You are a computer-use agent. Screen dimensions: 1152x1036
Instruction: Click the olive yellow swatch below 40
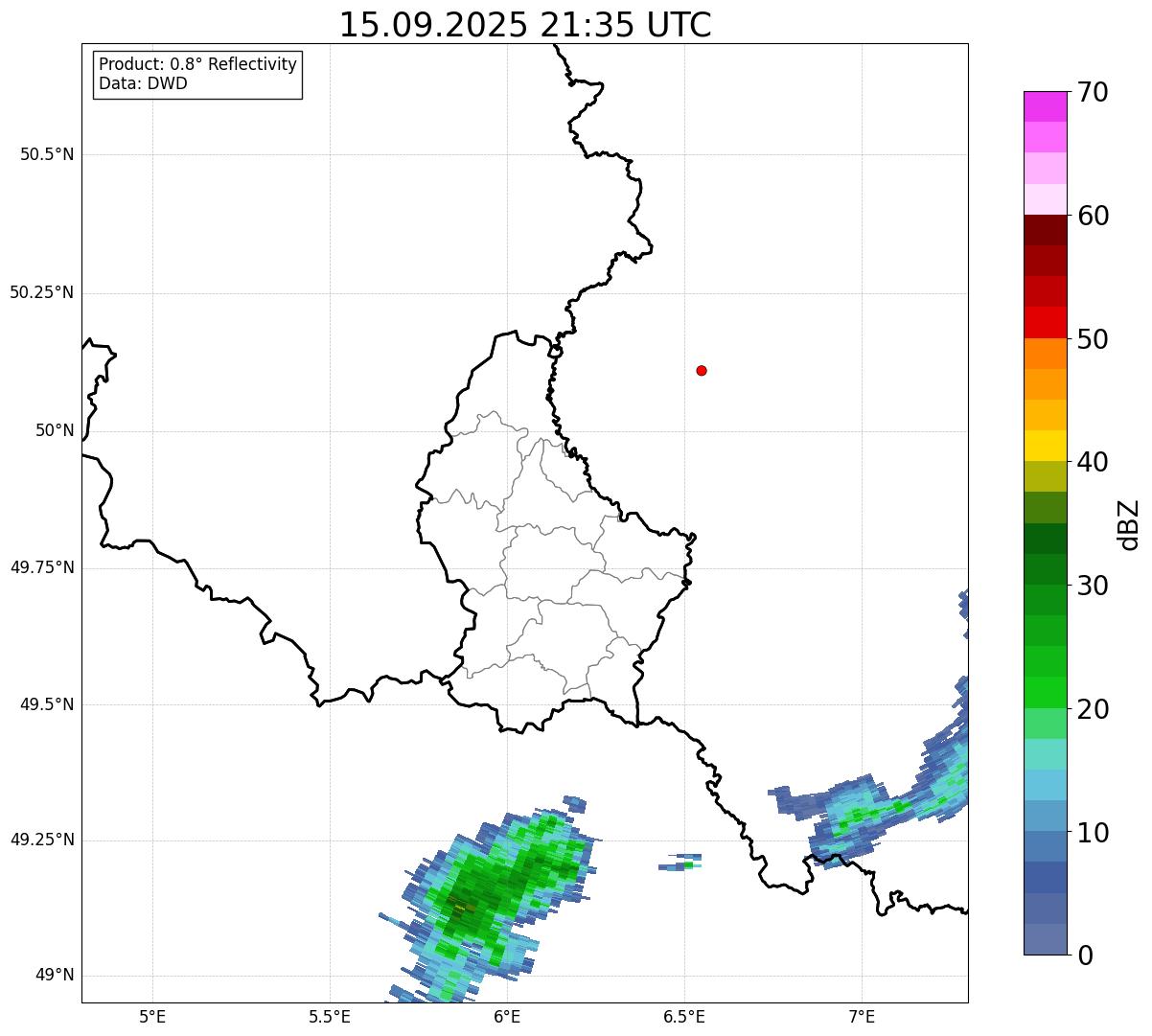[x=1045, y=476]
